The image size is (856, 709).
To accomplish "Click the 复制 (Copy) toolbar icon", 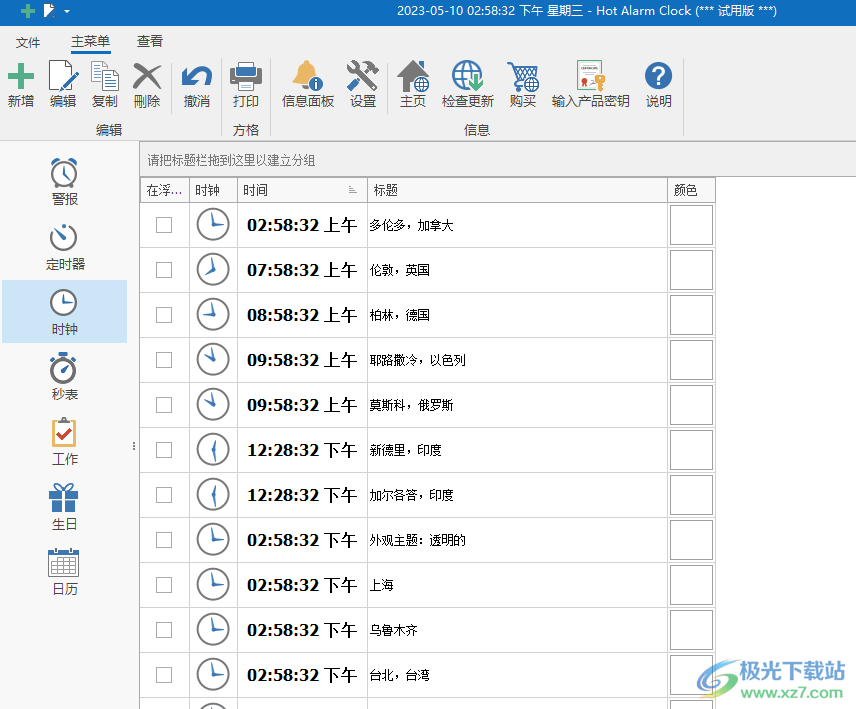I will click(105, 76).
